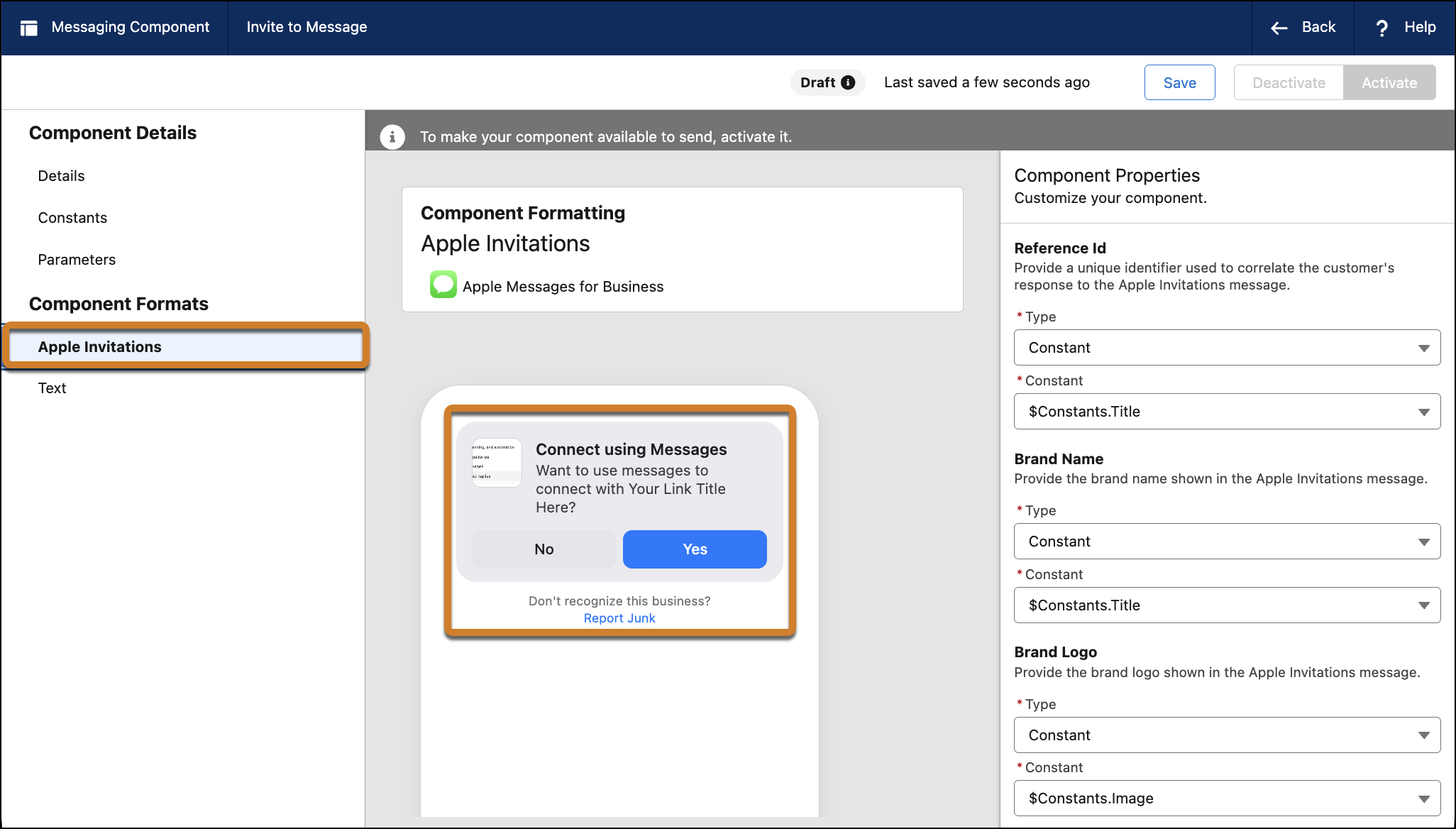Click the Back arrow icon
Image resolution: width=1456 pixels, height=829 pixels.
(1279, 28)
